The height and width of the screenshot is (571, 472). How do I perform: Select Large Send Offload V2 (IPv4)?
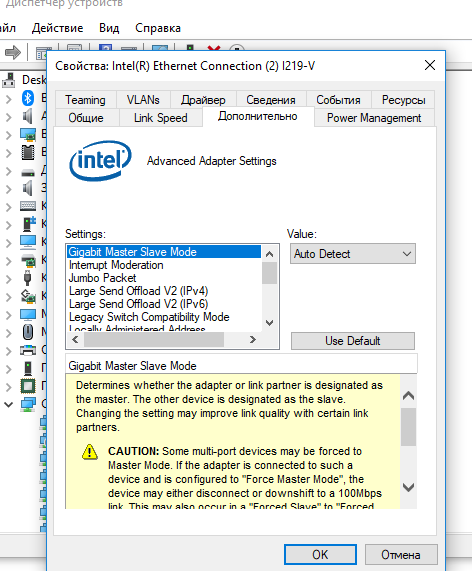point(164,291)
